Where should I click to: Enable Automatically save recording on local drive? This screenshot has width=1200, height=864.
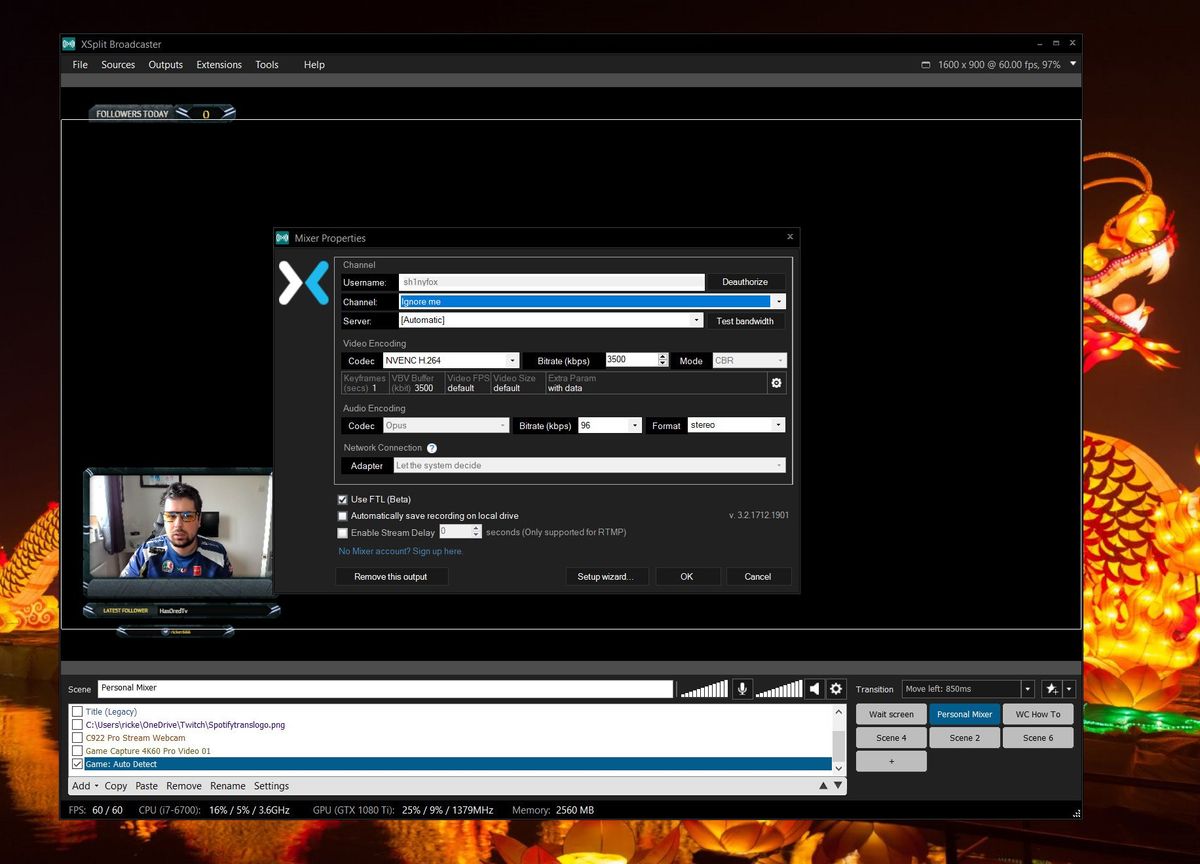pos(343,515)
